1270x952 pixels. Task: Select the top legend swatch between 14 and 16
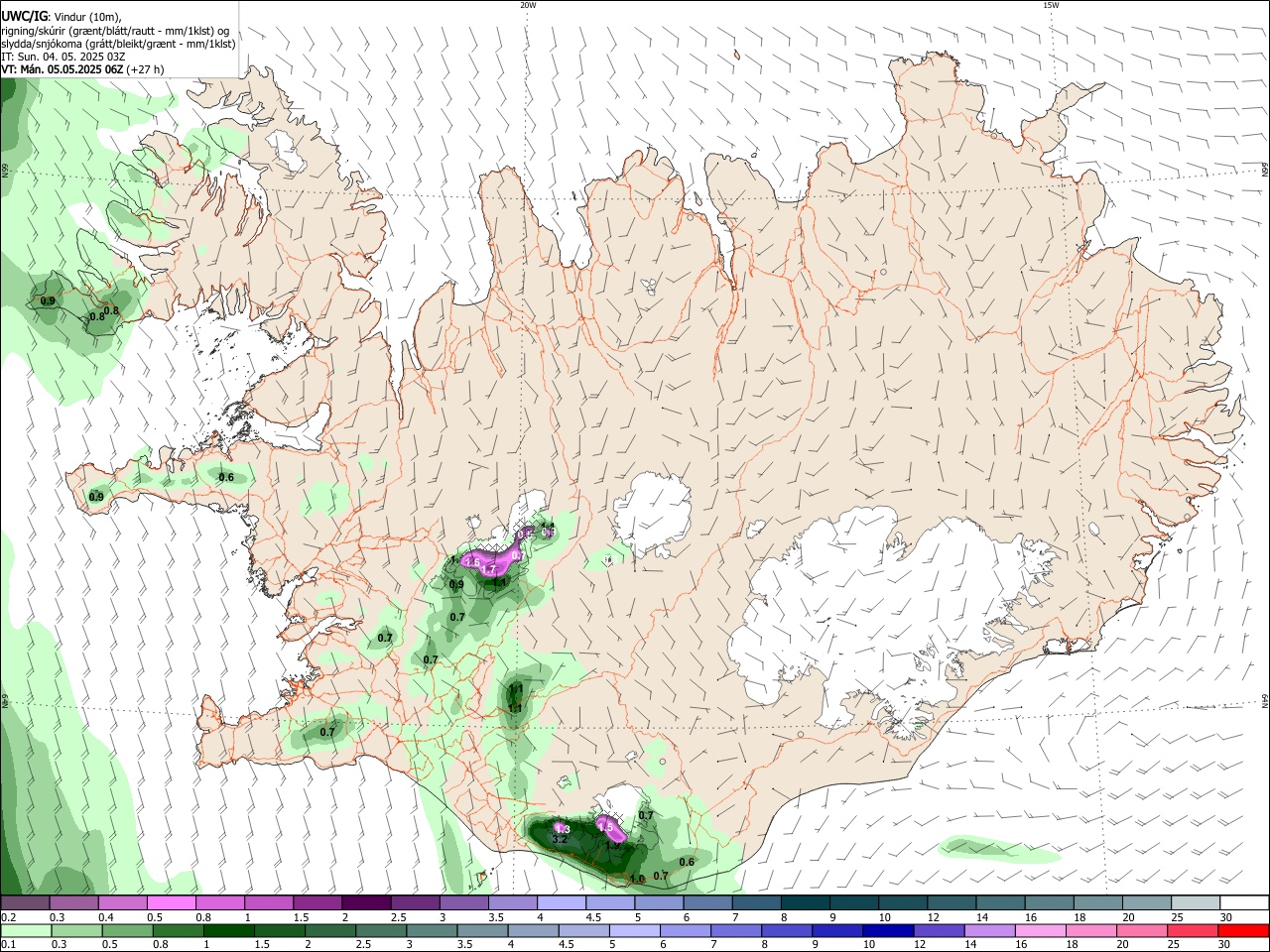(x=1000, y=903)
